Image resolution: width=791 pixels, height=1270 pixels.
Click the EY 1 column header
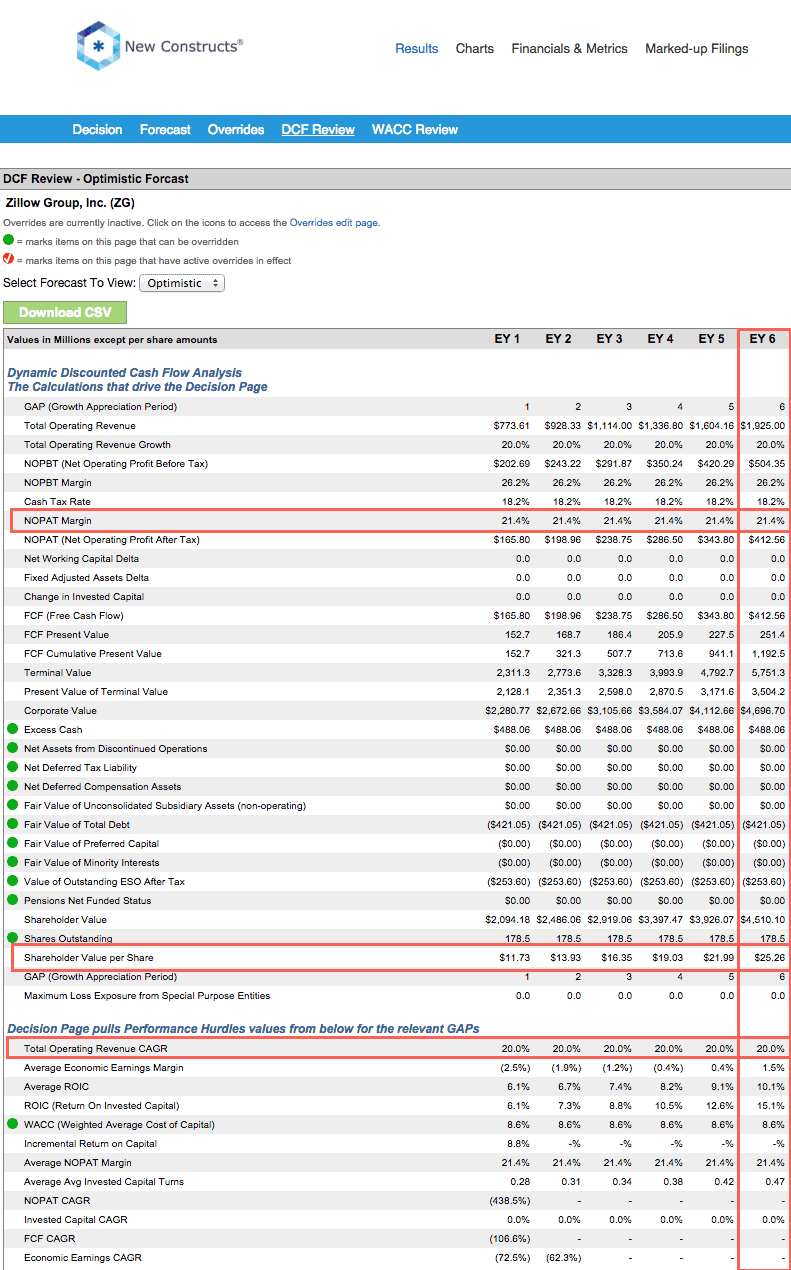click(507, 339)
